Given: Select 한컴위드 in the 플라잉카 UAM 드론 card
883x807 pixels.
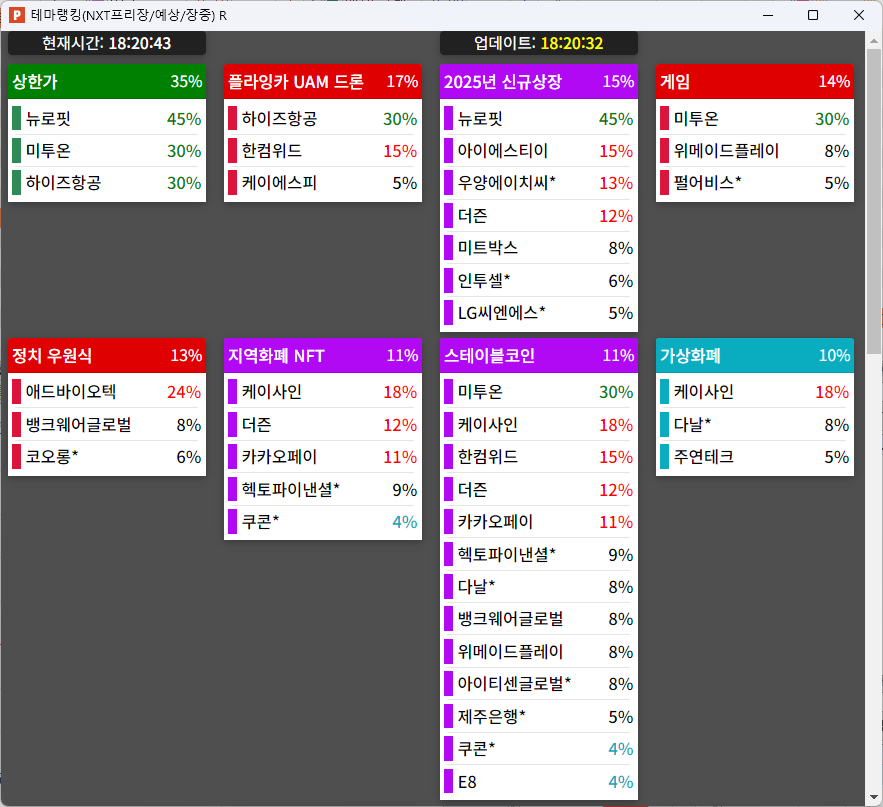Looking at the screenshot, I should click(x=323, y=150).
